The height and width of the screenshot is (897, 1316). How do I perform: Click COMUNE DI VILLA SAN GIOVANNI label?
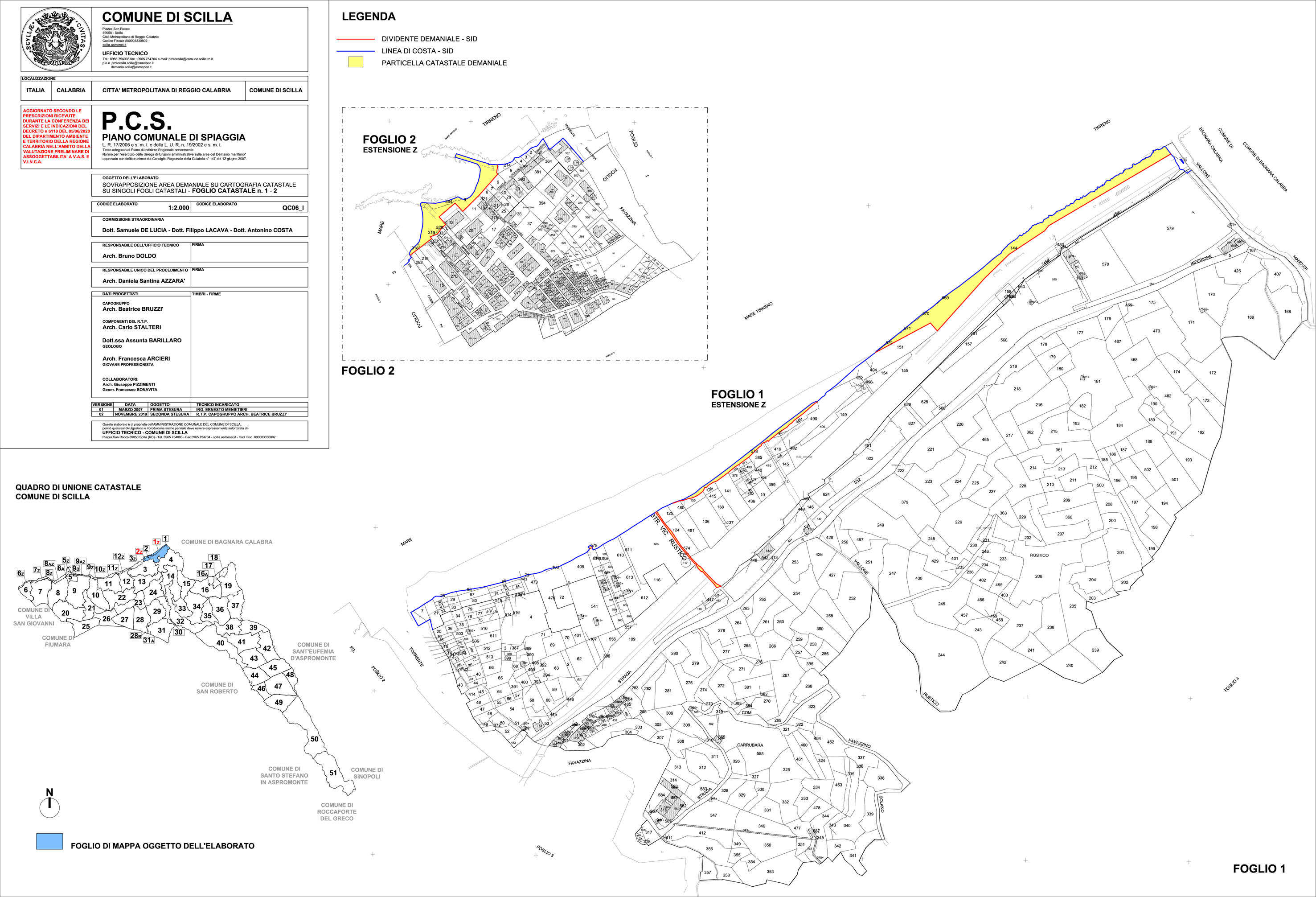coord(33,617)
